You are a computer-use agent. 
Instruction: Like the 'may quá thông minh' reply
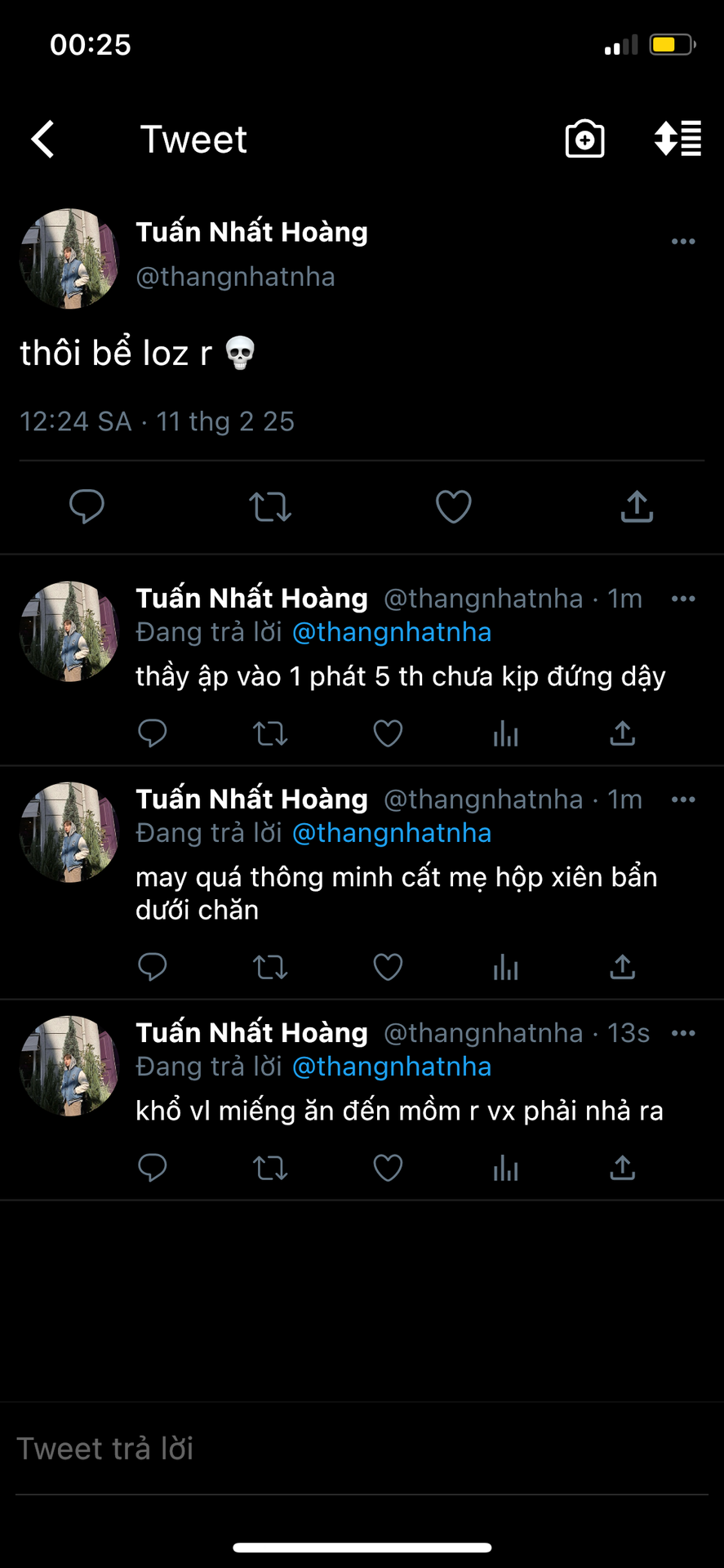(388, 967)
